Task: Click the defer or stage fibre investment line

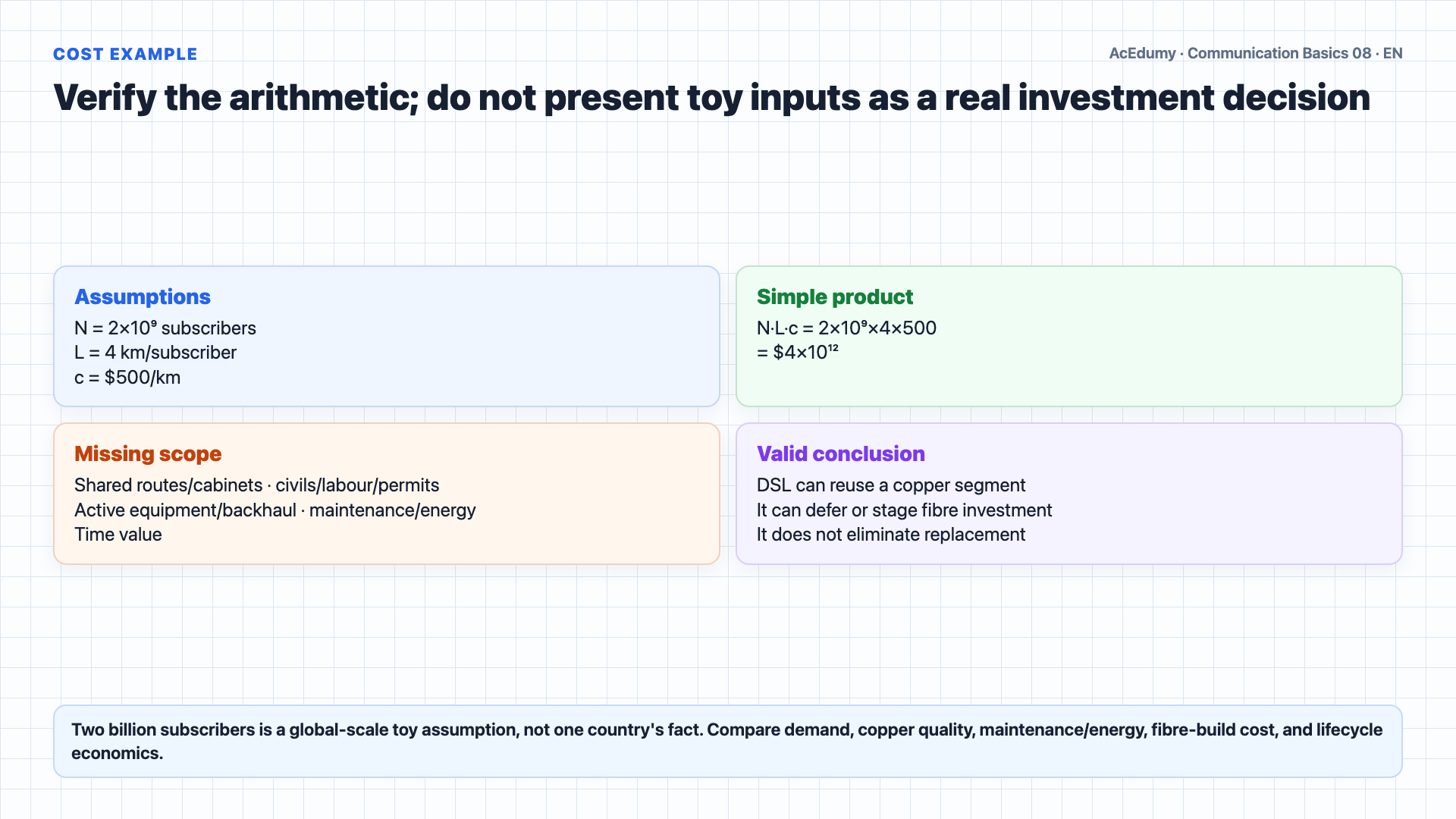Action: [x=905, y=510]
